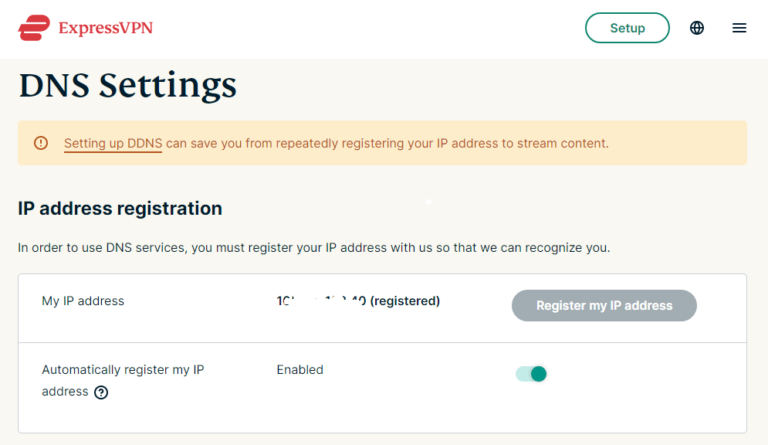The width and height of the screenshot is (768, 445).
Task: Click the warning icon in the DDNS banner
Action: click(41, 143)
